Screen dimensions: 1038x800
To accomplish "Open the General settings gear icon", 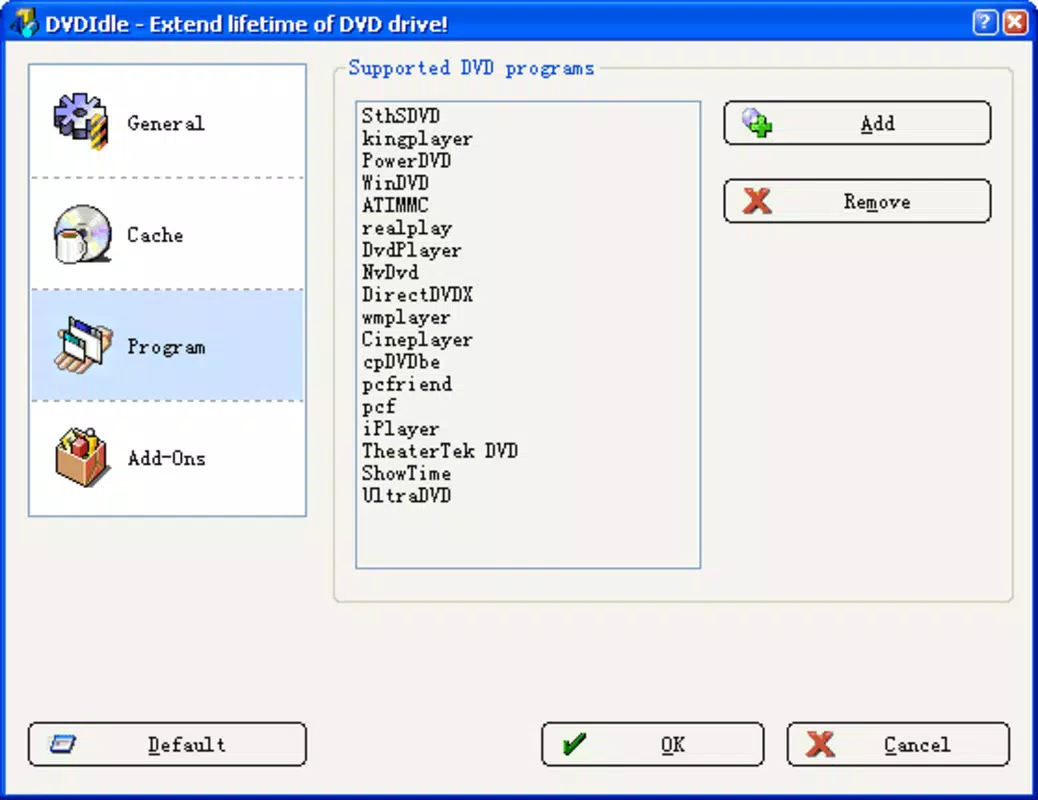I will click(x=81, y=121).
